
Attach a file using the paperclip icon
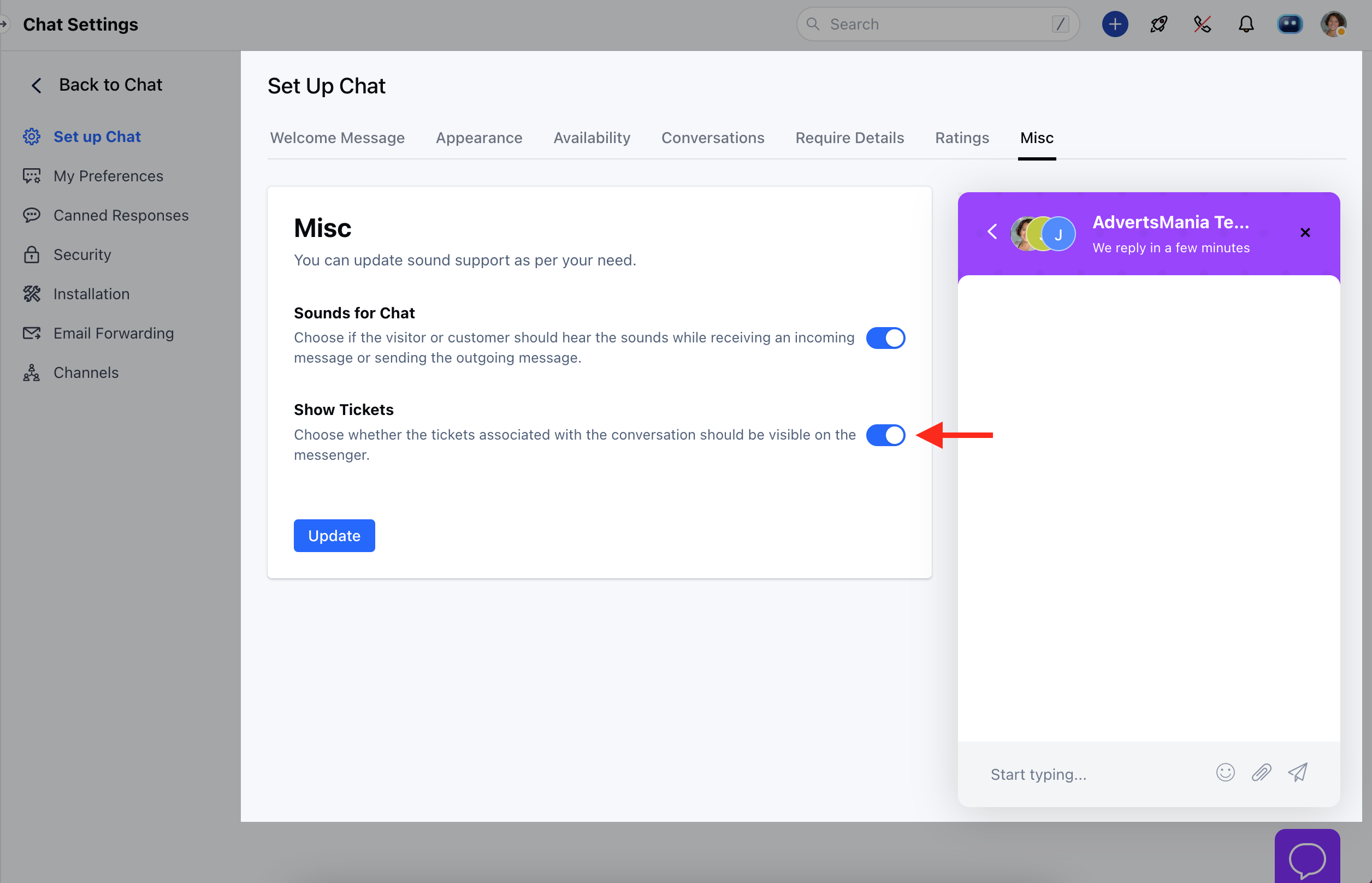click(1261, 773)
